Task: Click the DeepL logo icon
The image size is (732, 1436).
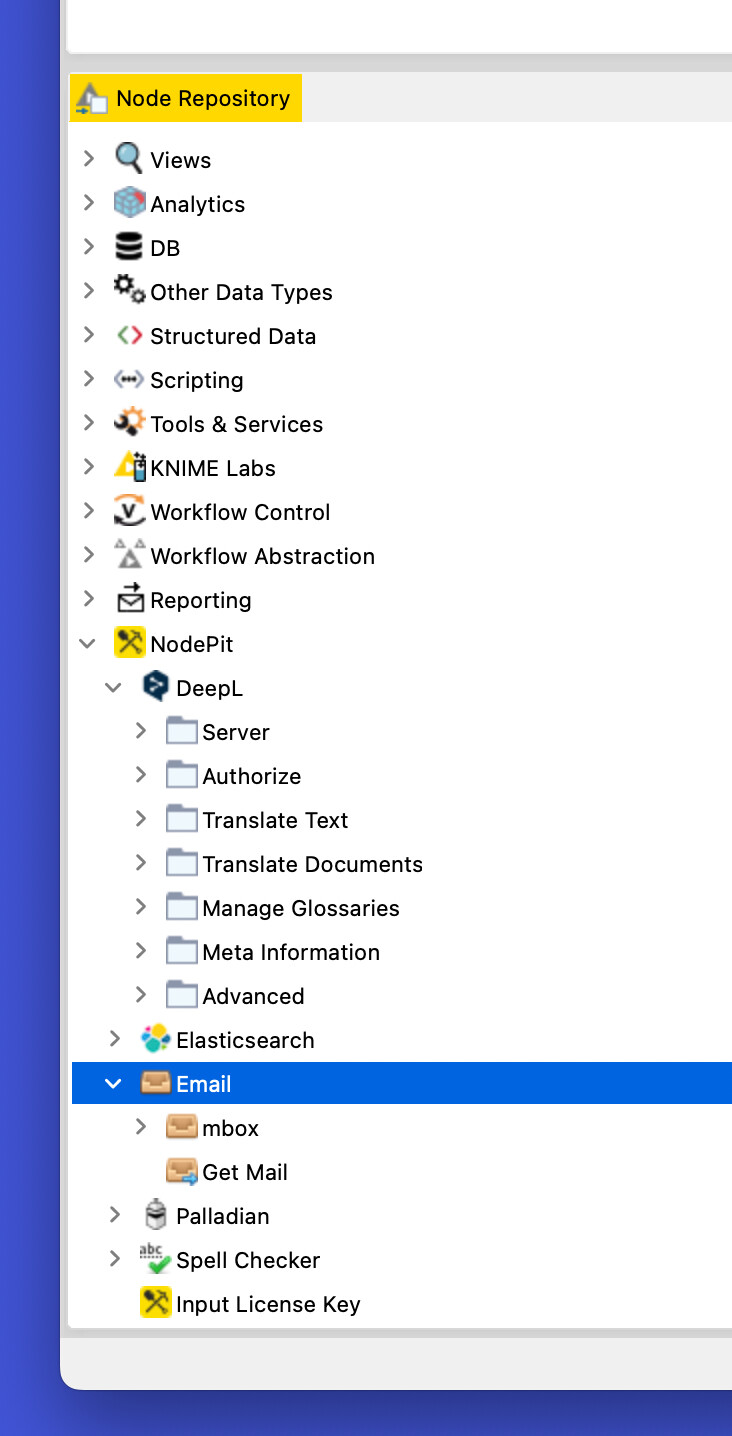Action: click(155, 686)
